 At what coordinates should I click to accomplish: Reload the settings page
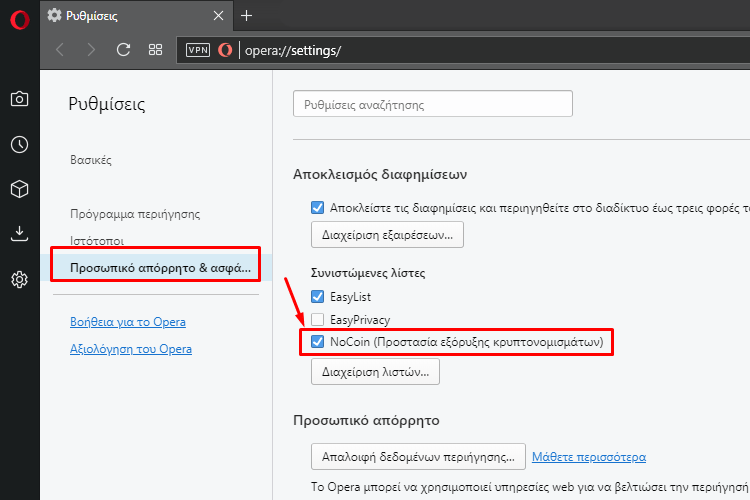click(x=123, y=50)
